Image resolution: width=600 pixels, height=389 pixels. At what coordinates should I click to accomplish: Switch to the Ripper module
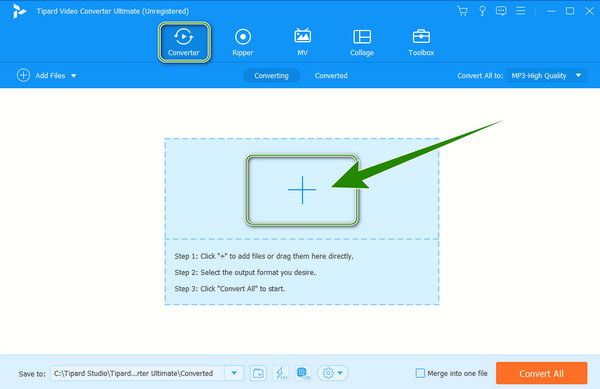pyautogui.click(x=243, y=42)
